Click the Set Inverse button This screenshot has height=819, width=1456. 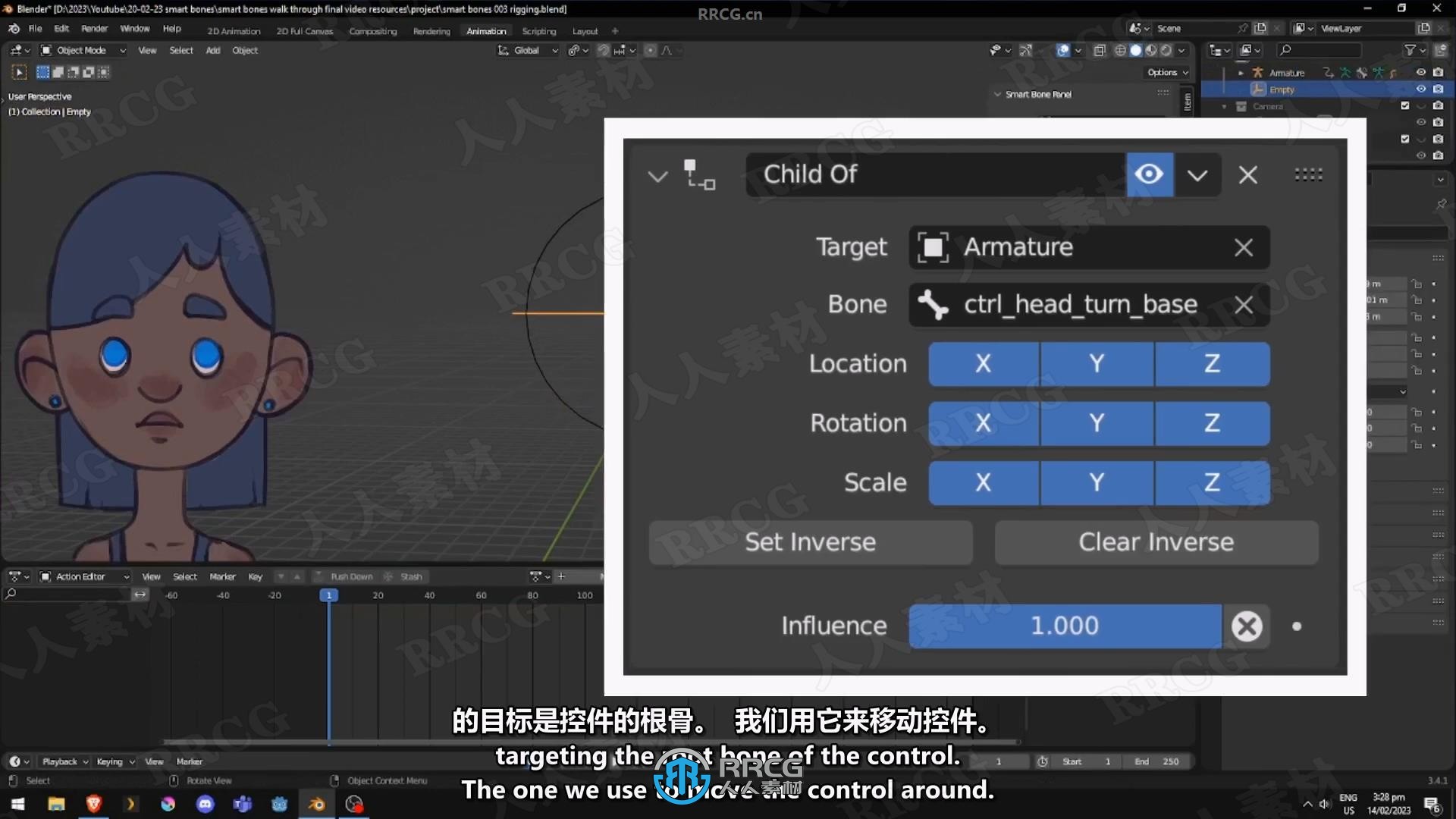point(810,541)
